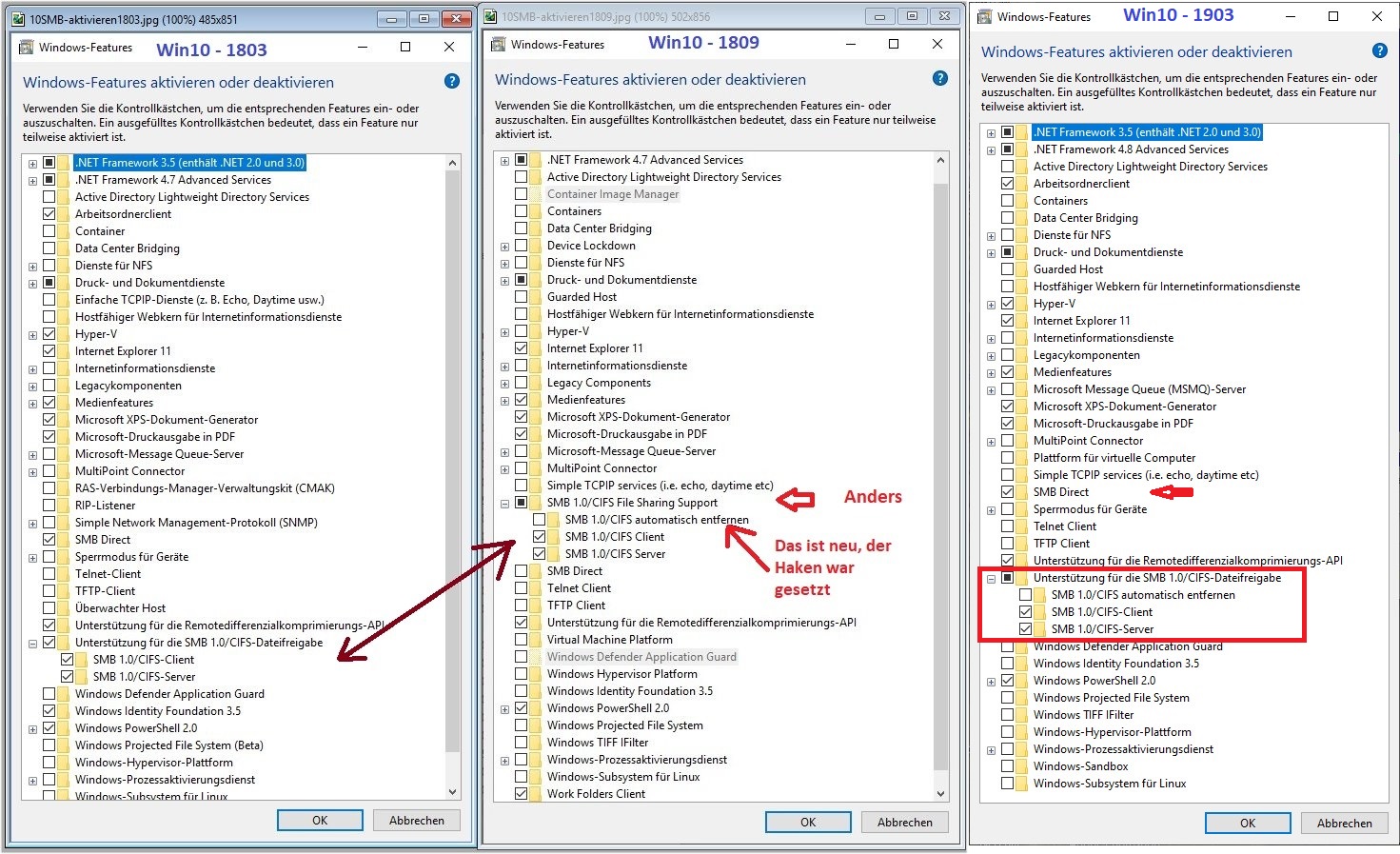Viewport: 1400px width, 854px height.
Task: Enable SMB Direct checkbox in the 1809 window
Action: tap(521, 571)
